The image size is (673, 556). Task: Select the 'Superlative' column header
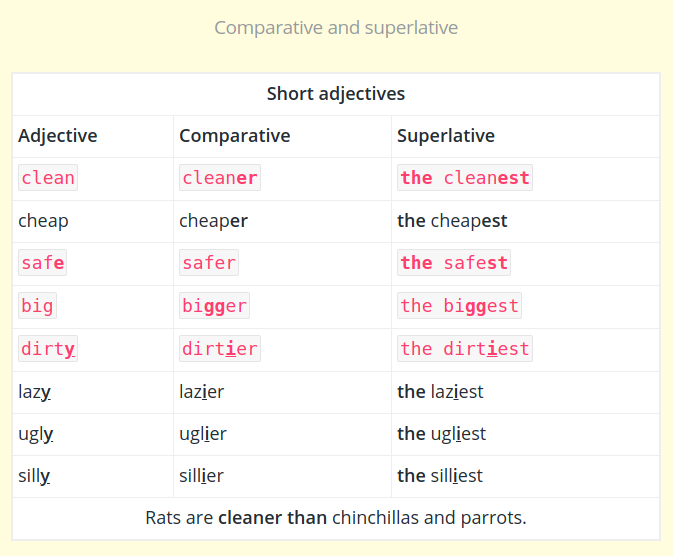[x=446, y=136]
